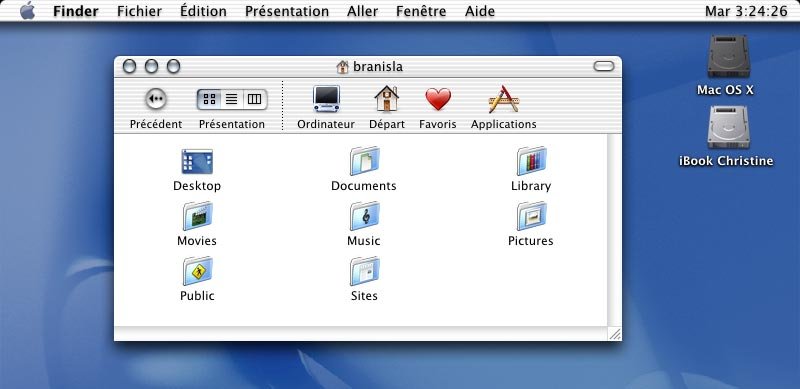Switch to list view mode
This screenshot has height=389, width=800.
(232, 99)
